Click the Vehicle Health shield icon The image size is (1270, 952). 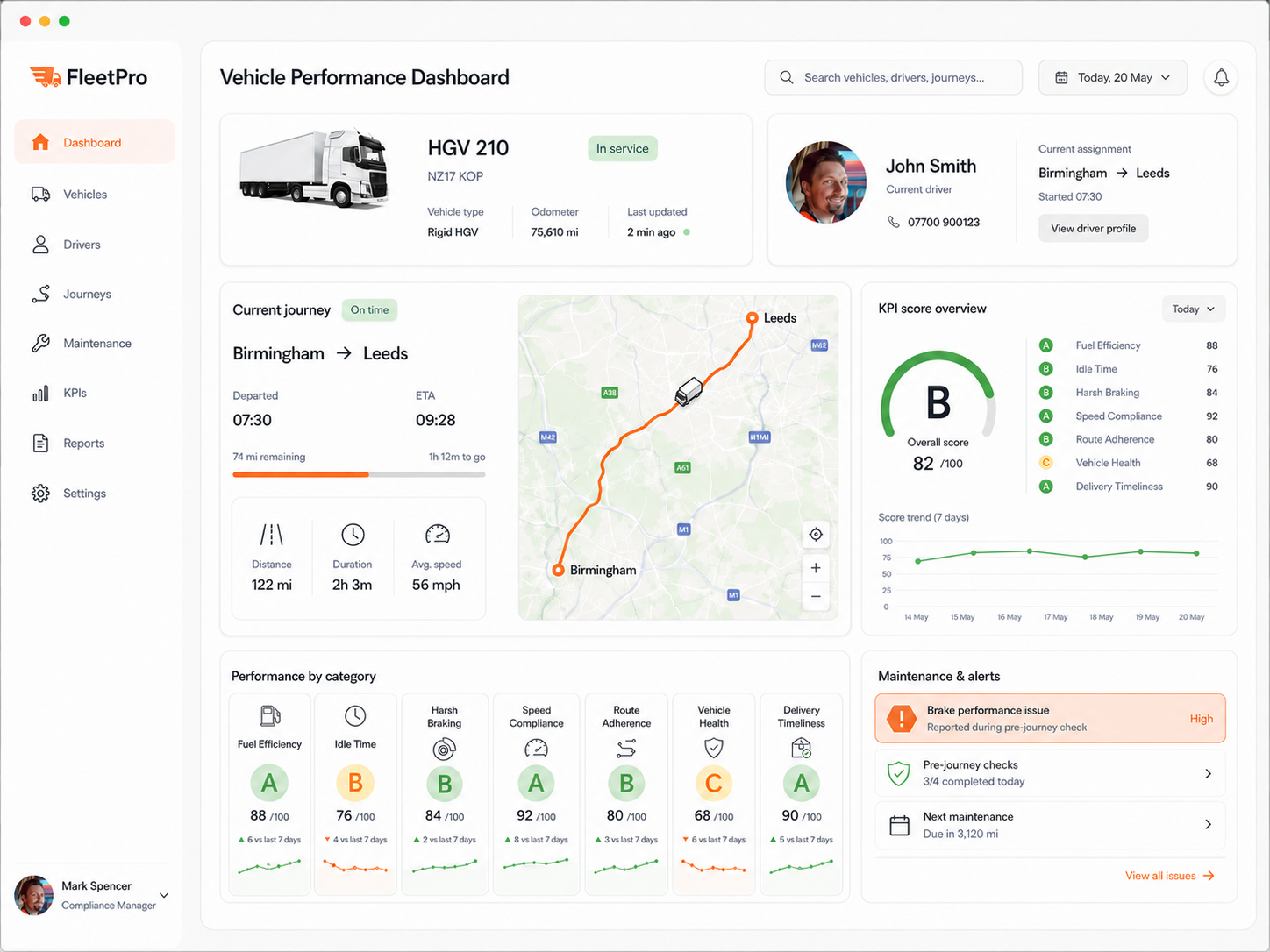click(714, 748)
